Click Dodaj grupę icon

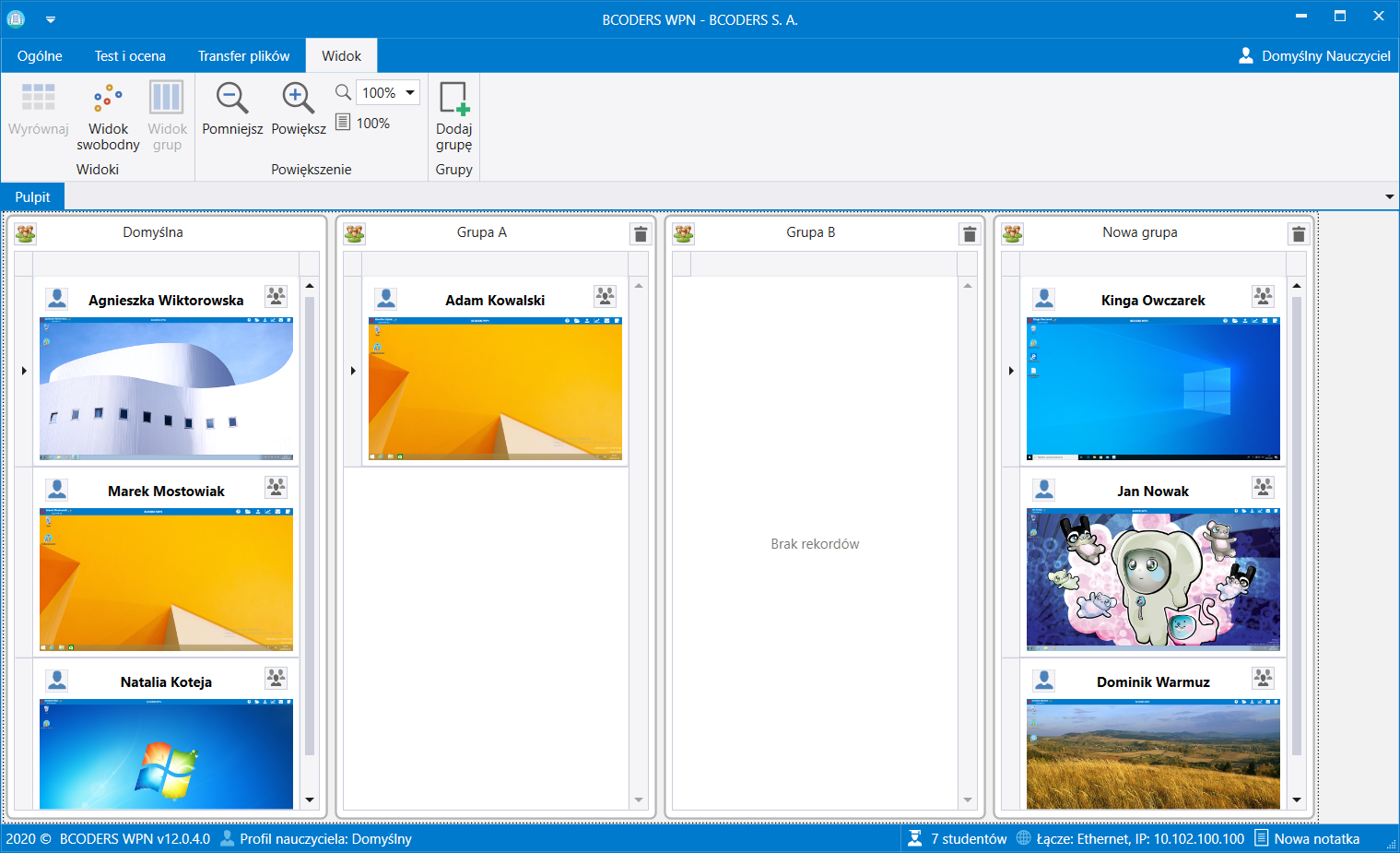[454, 98]
